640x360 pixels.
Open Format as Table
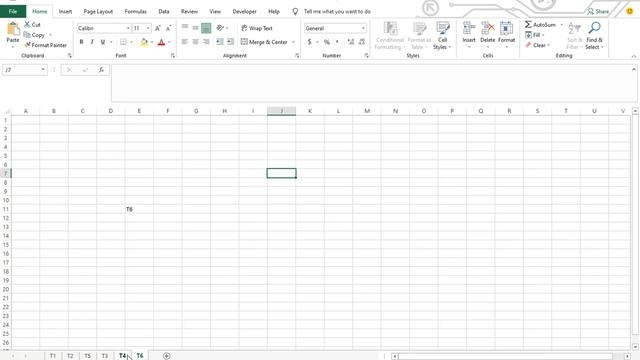click(x=419, y=36)
